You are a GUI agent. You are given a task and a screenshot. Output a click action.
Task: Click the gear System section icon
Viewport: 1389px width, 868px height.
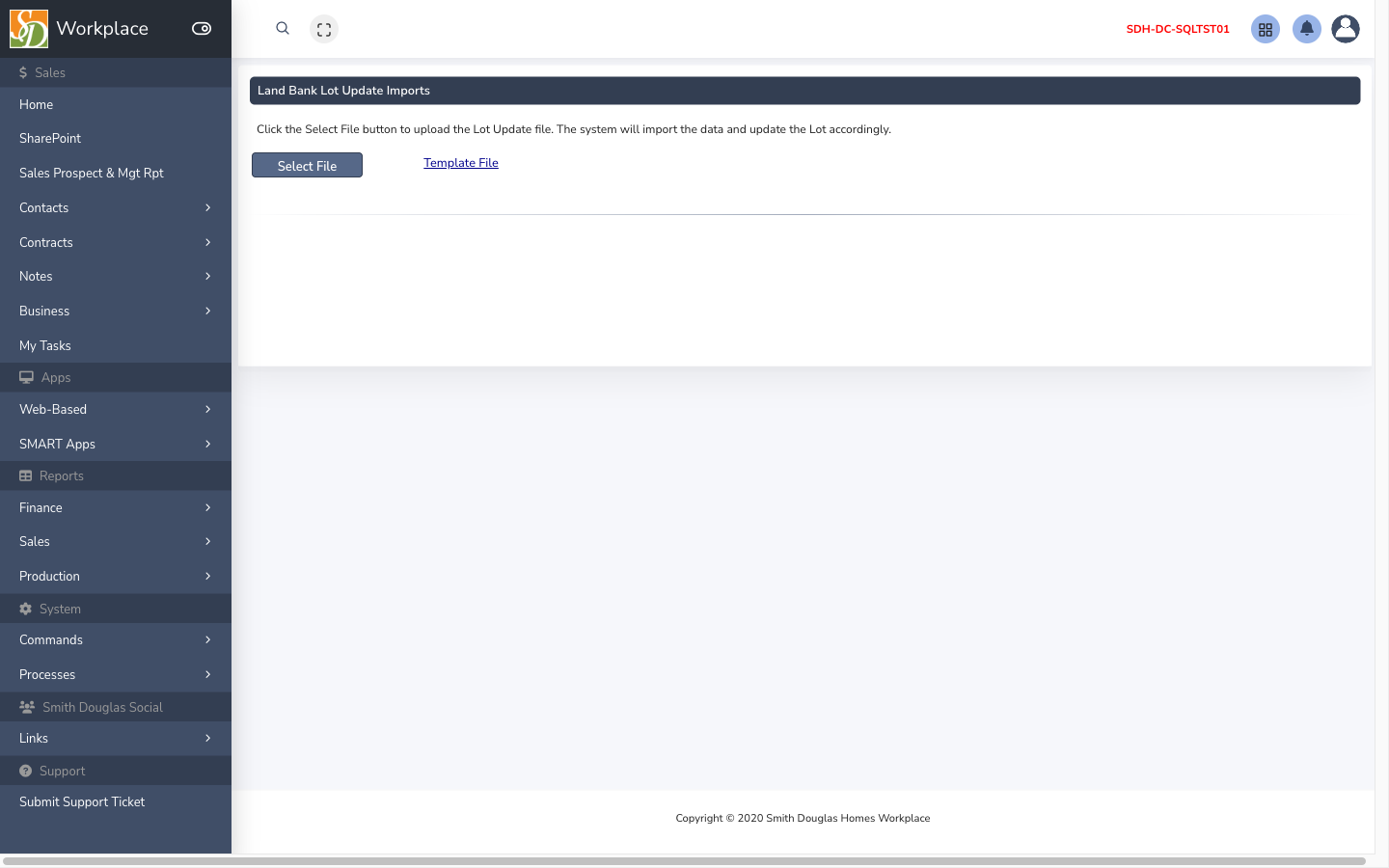point(26,609)
